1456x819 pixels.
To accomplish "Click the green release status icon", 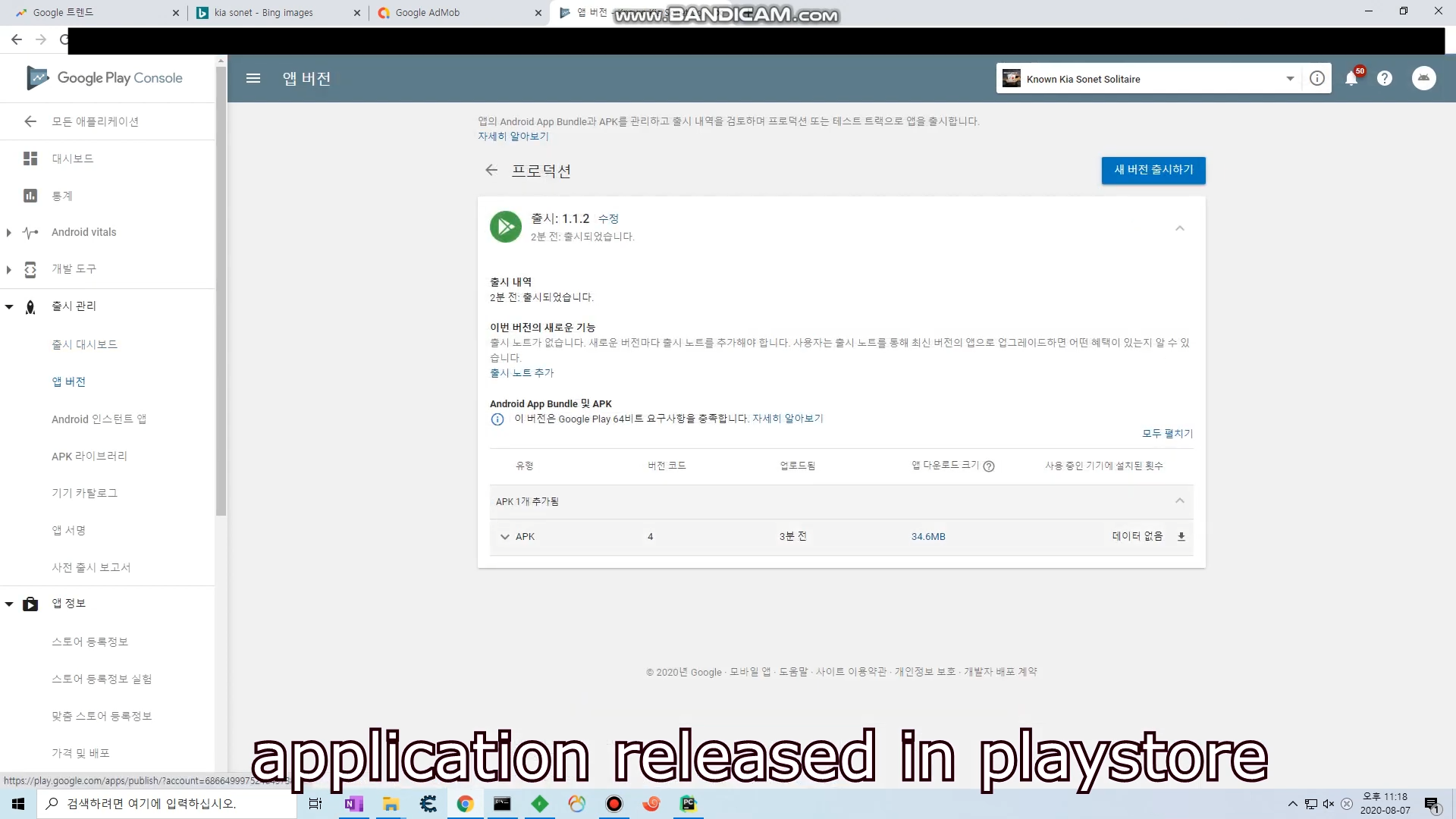I will (x=506, y=227).
